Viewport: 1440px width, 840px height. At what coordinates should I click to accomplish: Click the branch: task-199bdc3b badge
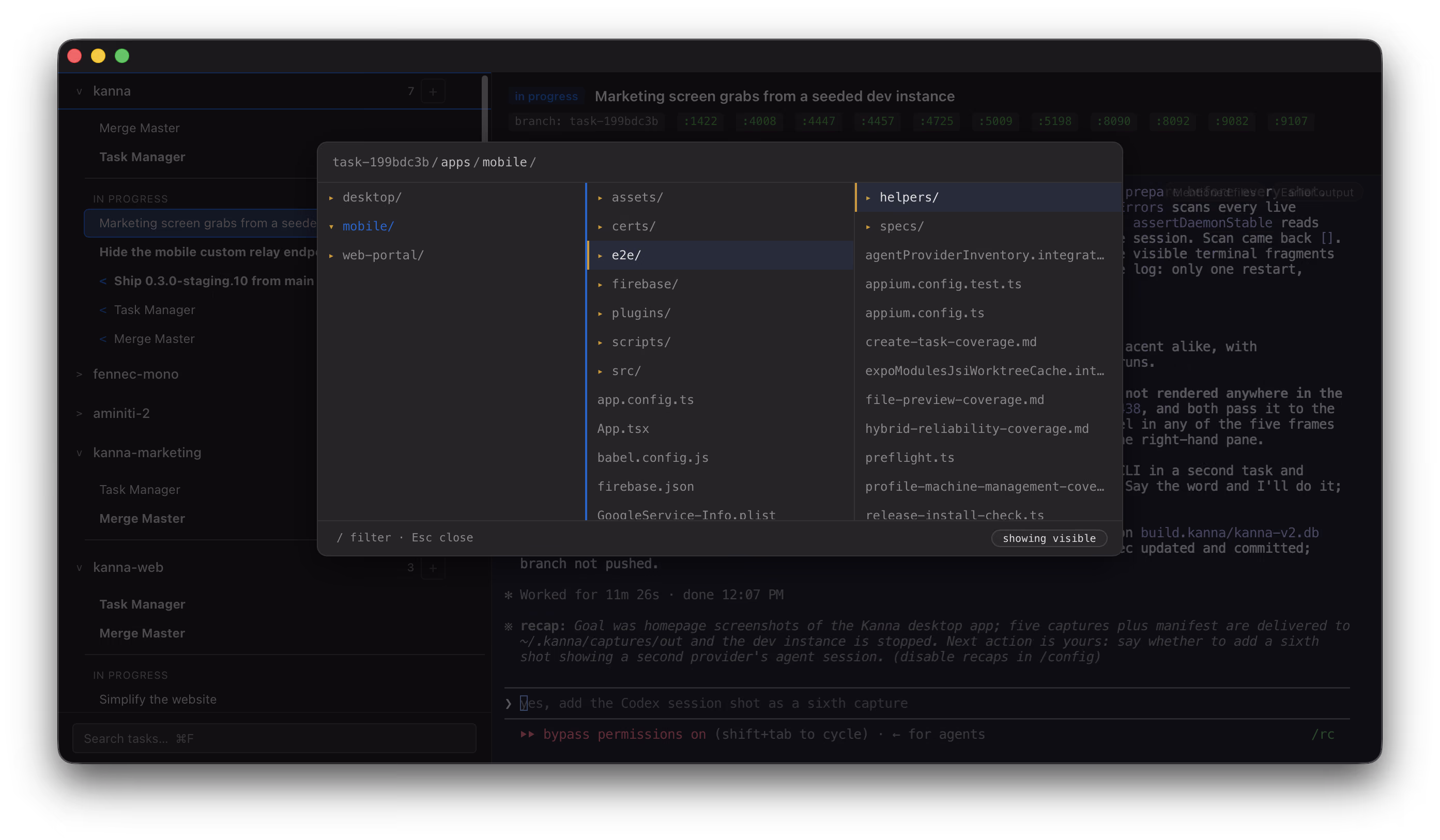pyautogui.click(x=586, y=121)
